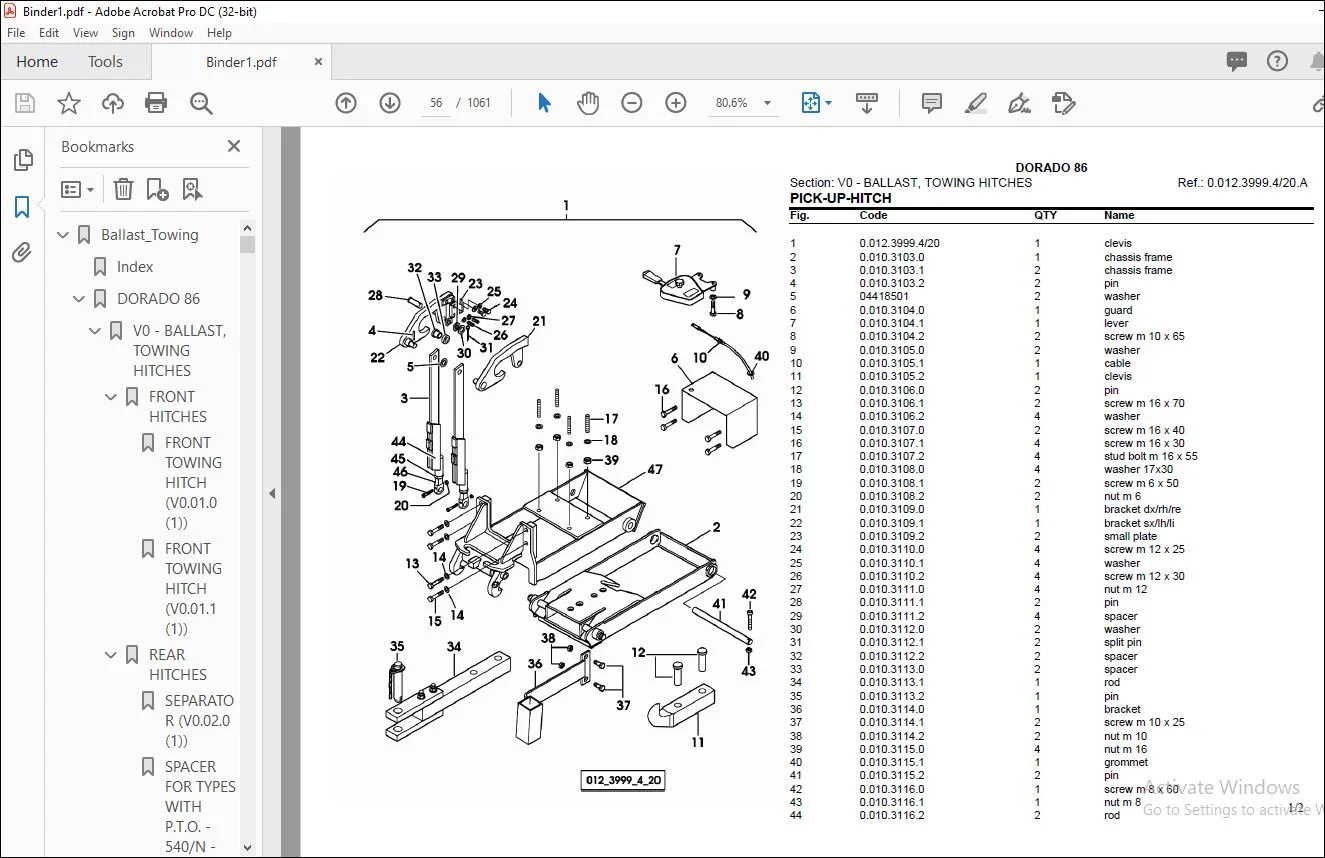Open the File menu
This screenshot has height=858, width=1325.
pos(16,33)
